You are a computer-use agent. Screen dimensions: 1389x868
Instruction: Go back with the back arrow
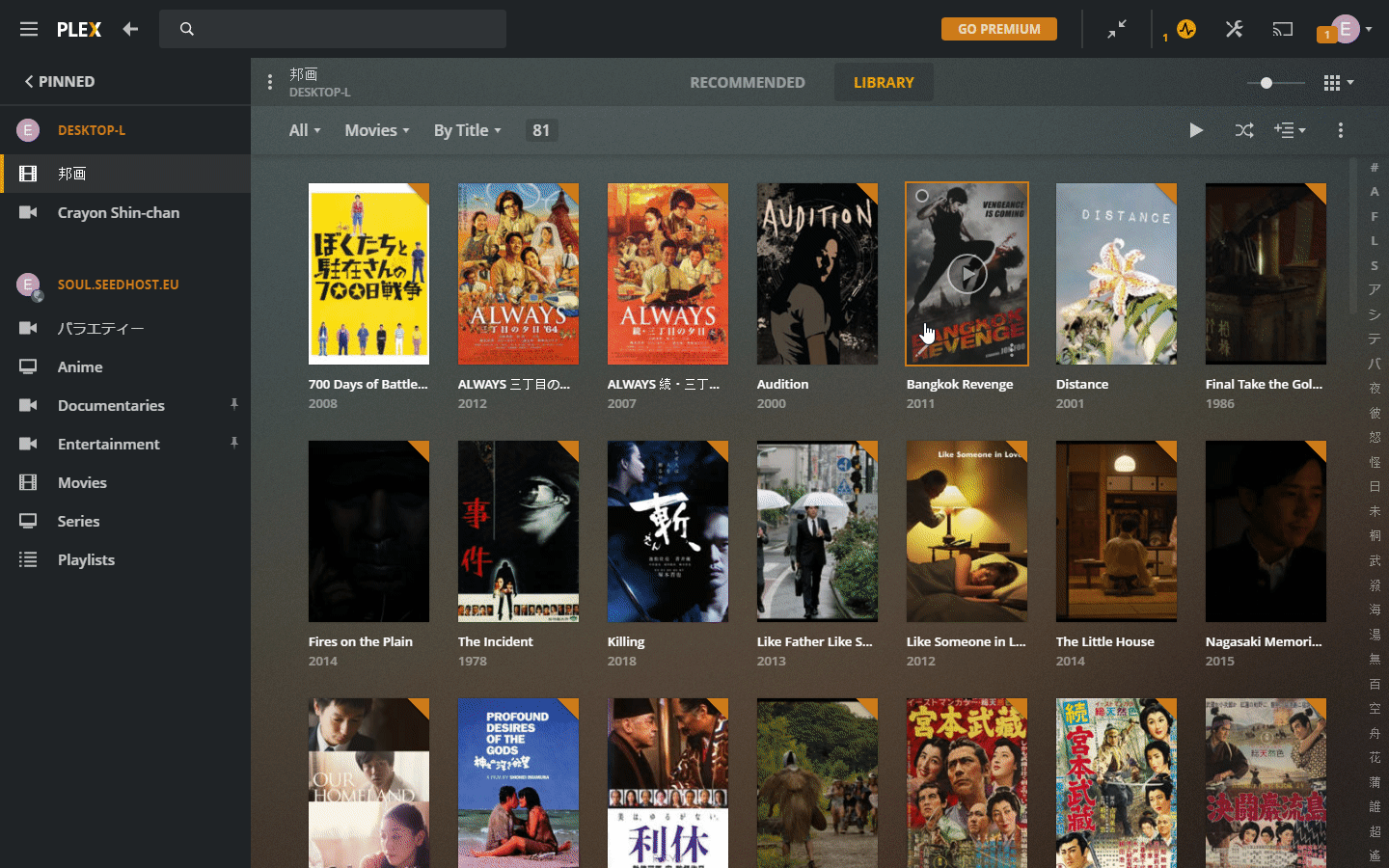(x=130, y=29)
